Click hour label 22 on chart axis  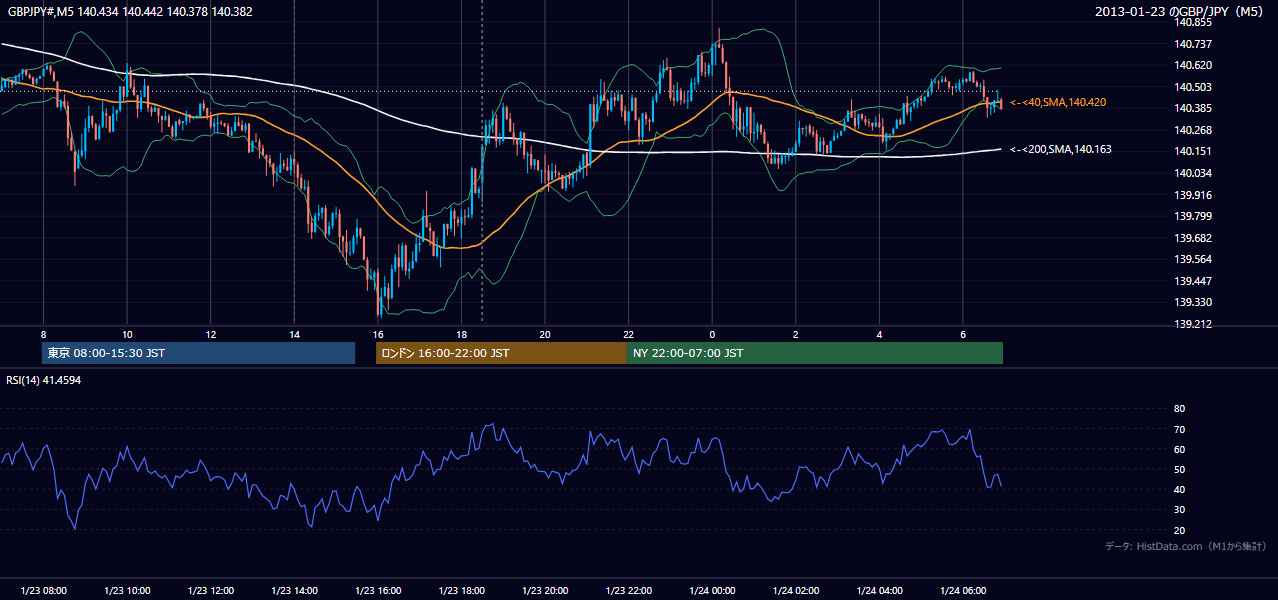pyautogui.click(x=628, y=334)
